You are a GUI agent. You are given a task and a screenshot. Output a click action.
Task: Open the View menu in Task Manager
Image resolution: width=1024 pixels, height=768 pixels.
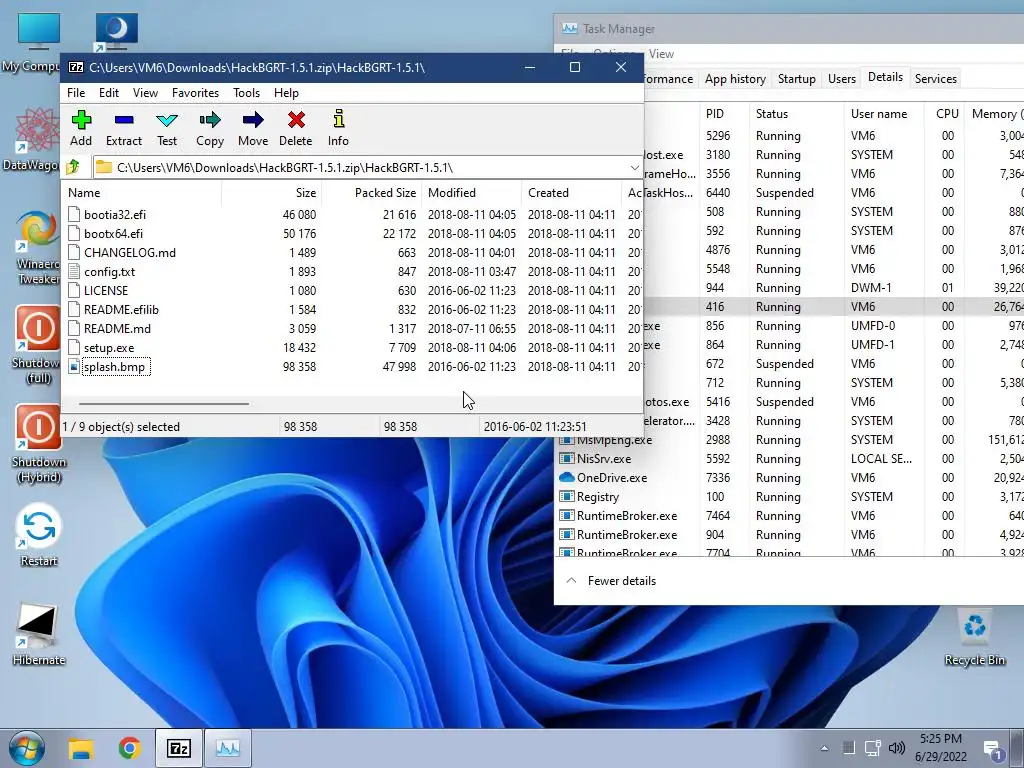661,54
